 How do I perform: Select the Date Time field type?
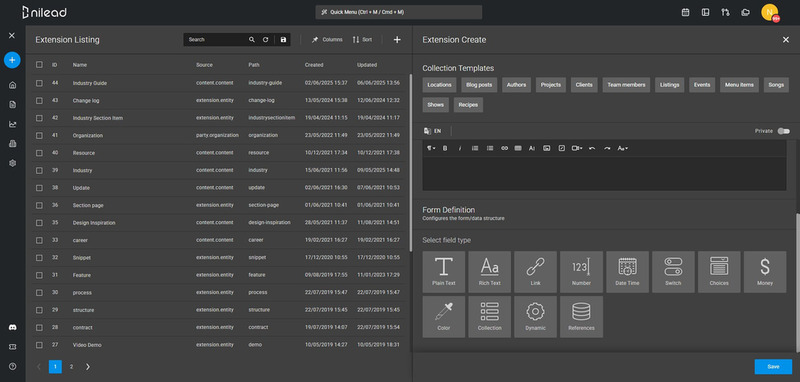coord(628,272)
